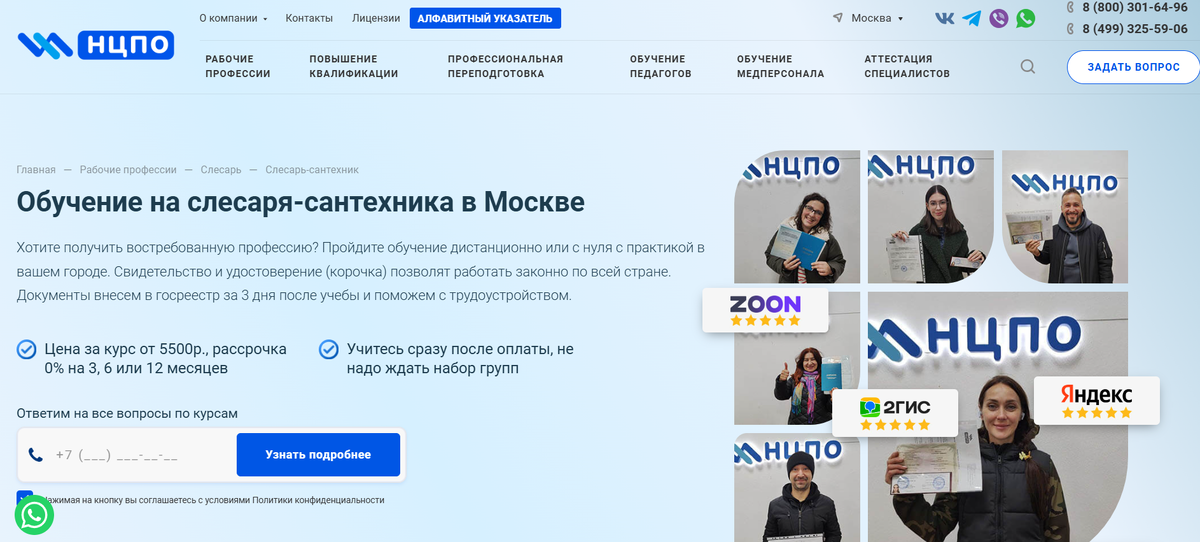Open the Viber icon in header

(x=998, y=18)
